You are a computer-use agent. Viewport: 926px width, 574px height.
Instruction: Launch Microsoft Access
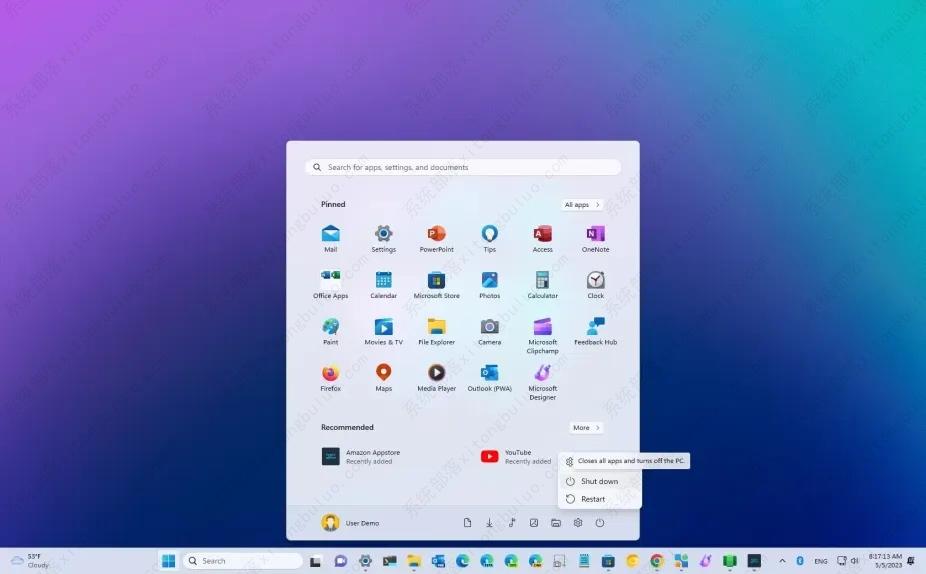(x=542, y=239)
